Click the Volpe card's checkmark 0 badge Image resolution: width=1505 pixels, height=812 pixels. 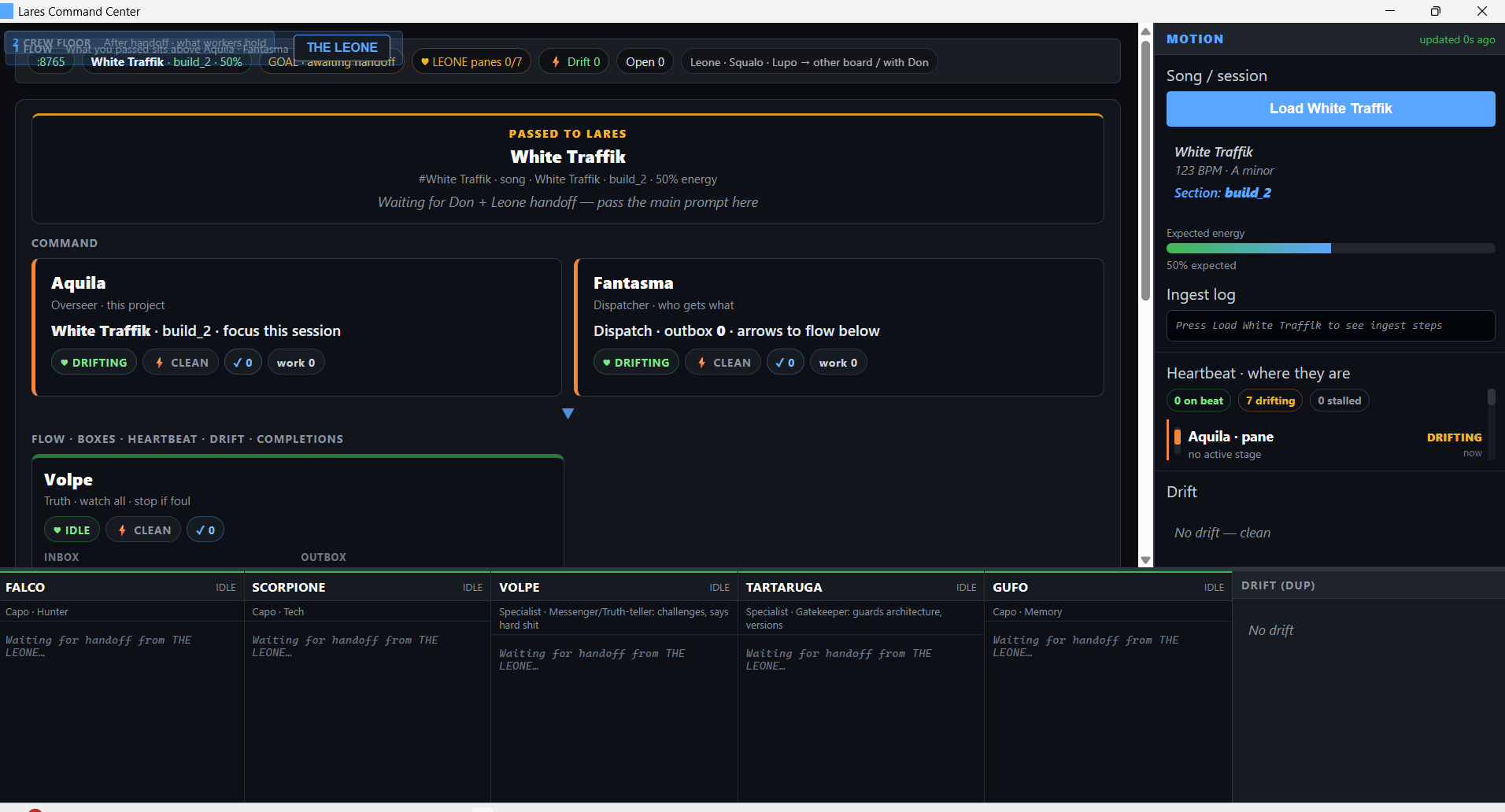click(x=205, y=530)
